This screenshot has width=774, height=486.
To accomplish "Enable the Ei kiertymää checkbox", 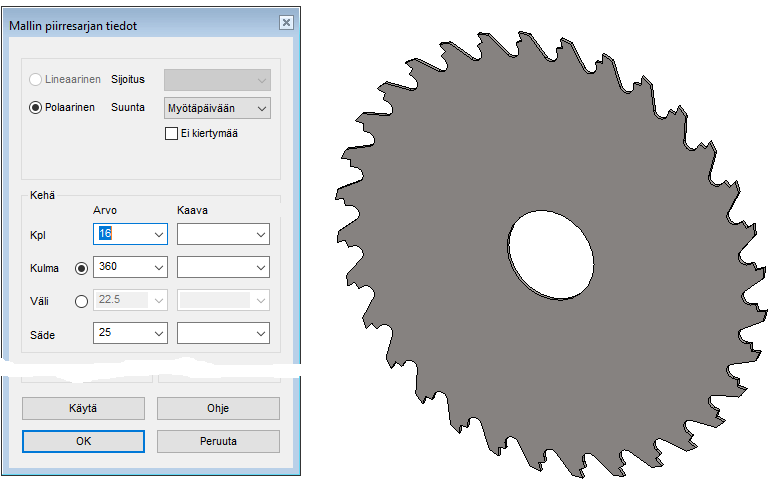I will (171, 133).
